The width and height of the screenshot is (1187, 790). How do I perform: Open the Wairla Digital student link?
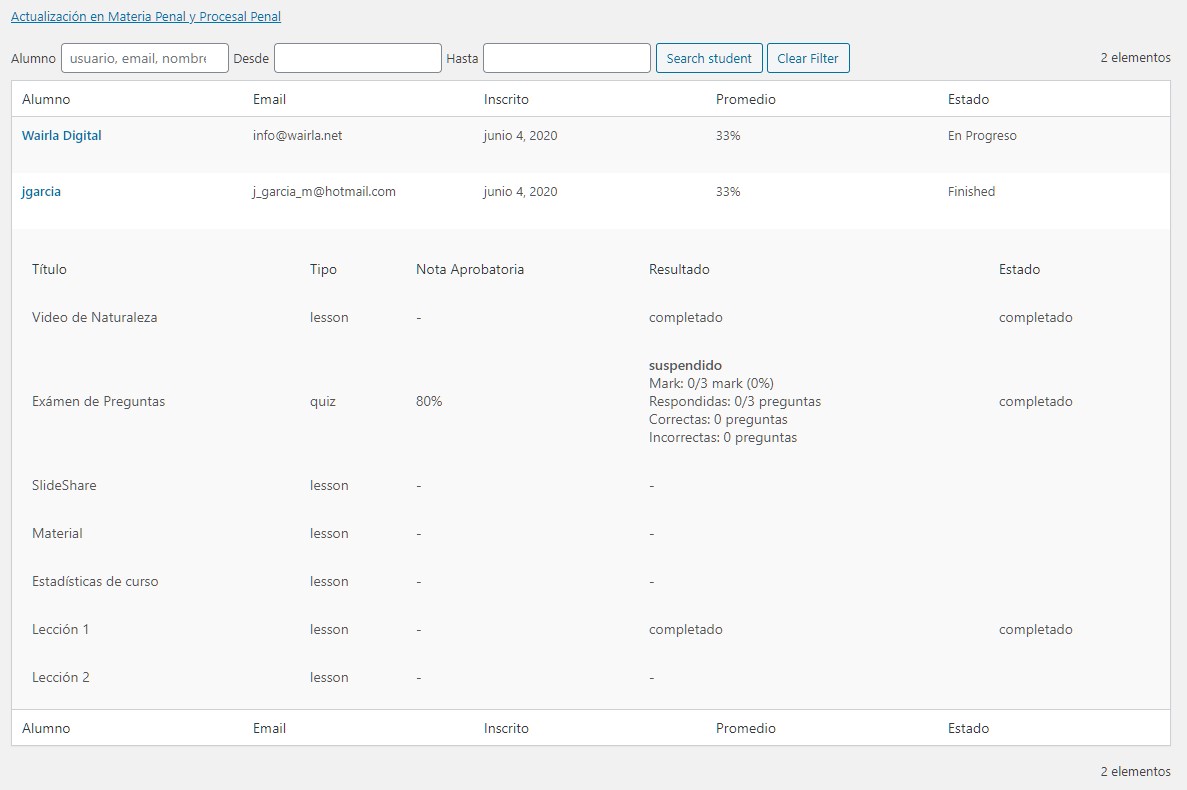click(61, 135)
